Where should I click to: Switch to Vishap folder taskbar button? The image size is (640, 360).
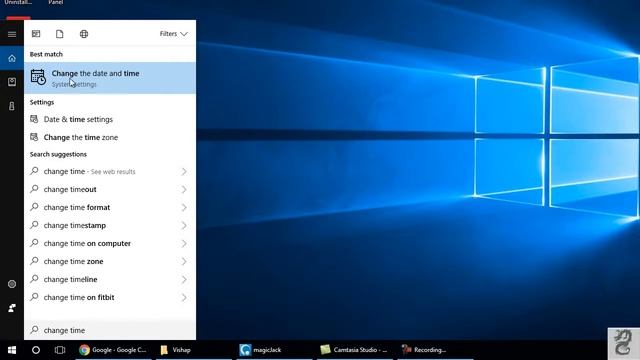coord(193,350)
